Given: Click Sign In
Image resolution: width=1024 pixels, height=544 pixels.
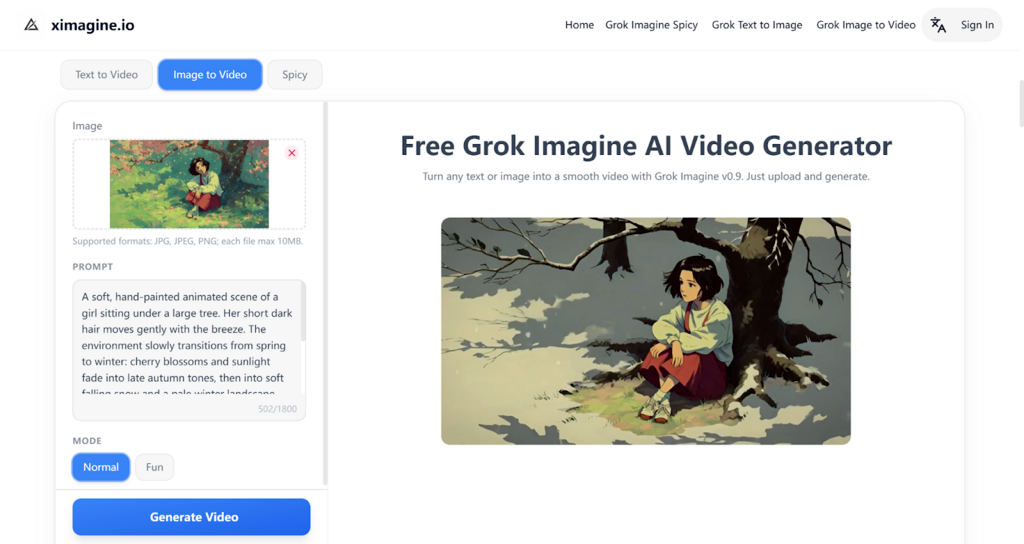Looking at the screenshot, I should [x=977, y=25].
